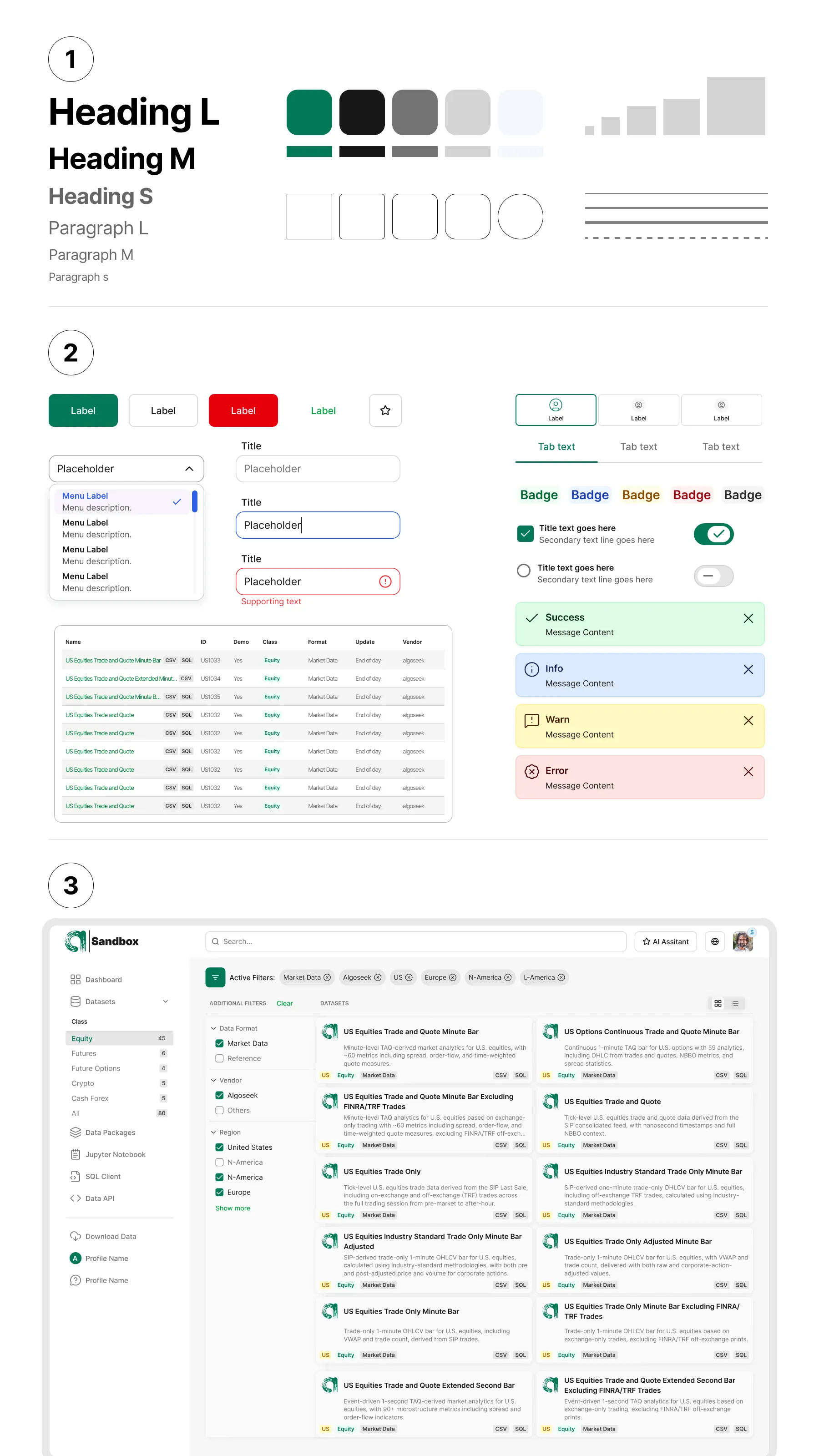Click the red Label button
819x1456 pixels.
(243, 410)
